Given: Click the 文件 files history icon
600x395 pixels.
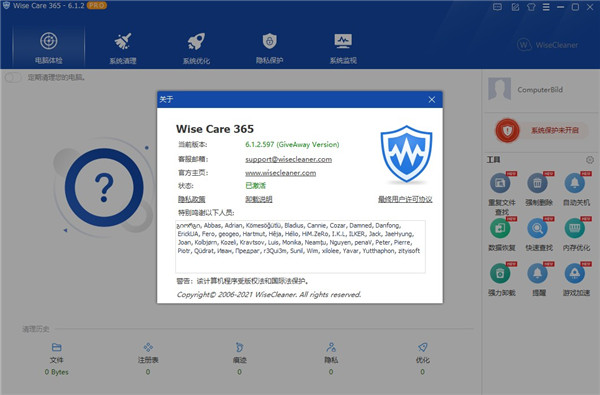Looking at the screenshot, I should click(56, 347).
